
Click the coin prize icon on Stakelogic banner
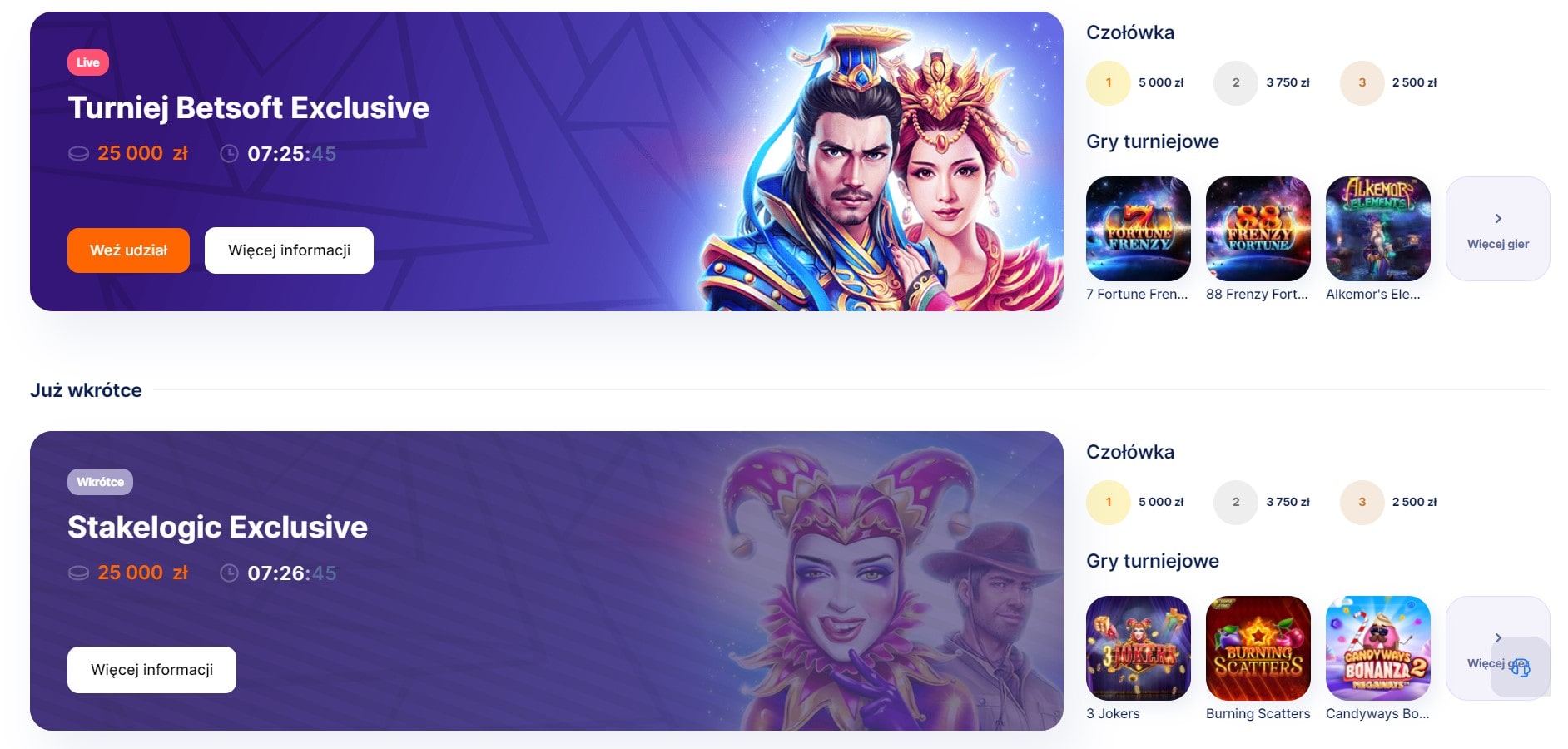78,573
